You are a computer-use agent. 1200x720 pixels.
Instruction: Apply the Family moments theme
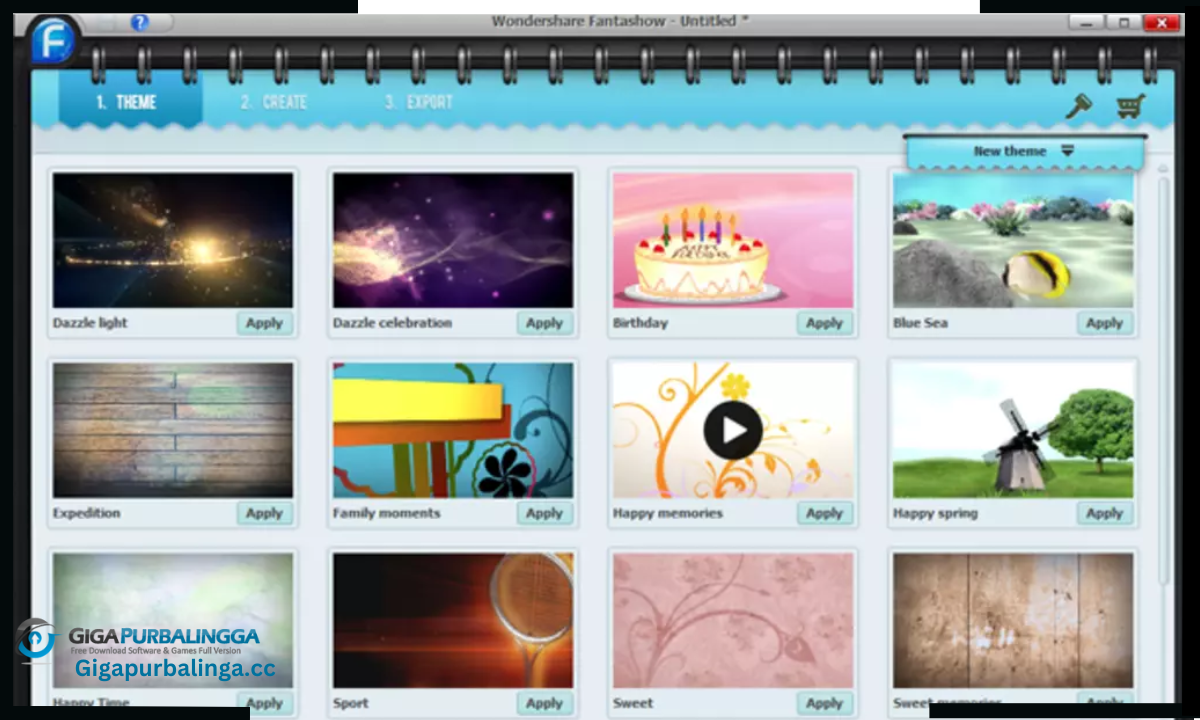pos(545,513)
